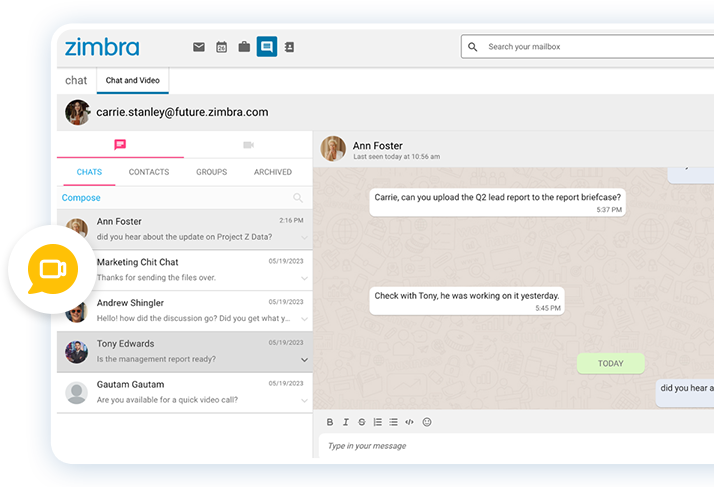Viewport: 714px width, 487px height.
Task: Focus the Search your mailbox field
Action: [x=587, y=46]
